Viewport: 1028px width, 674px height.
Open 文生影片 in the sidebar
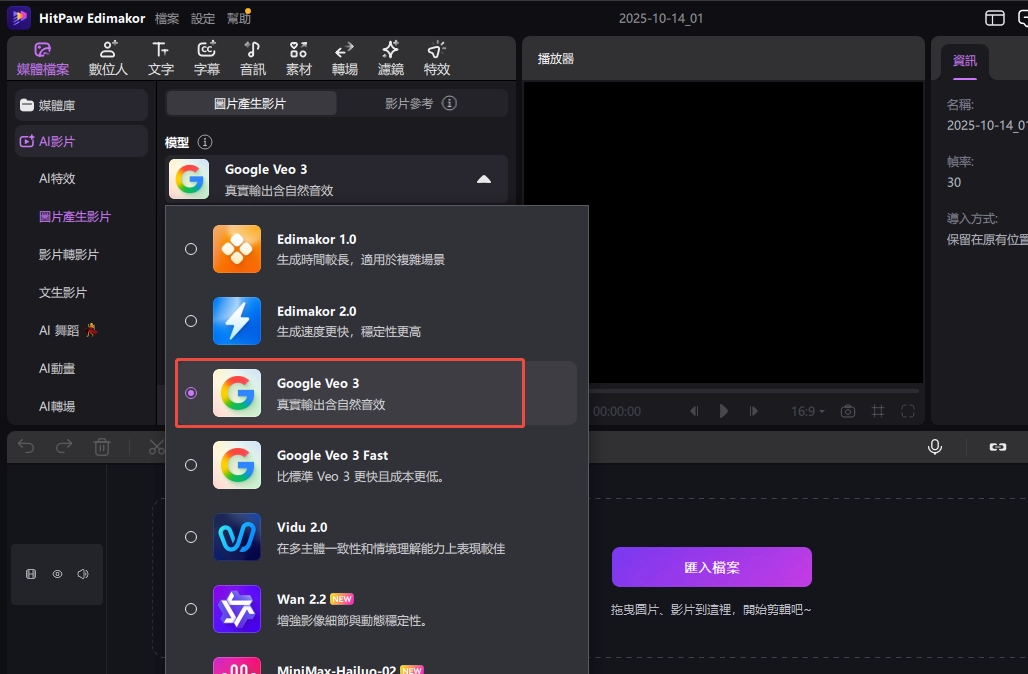[63, 293]
